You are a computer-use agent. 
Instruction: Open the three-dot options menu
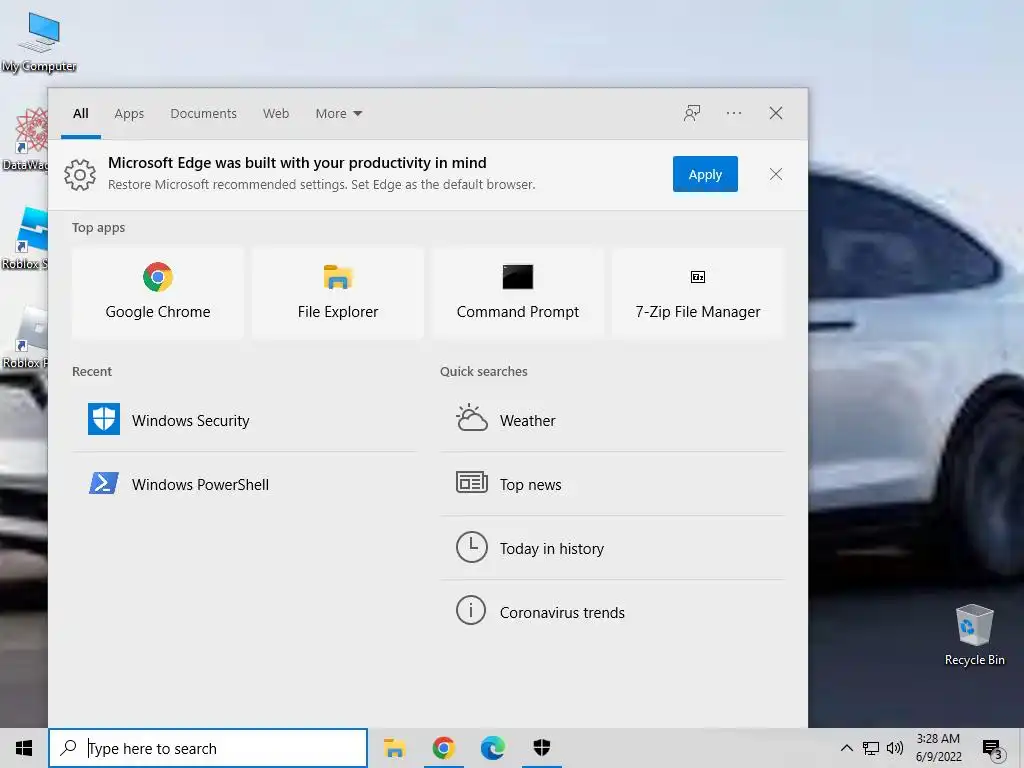click(733, 113)
